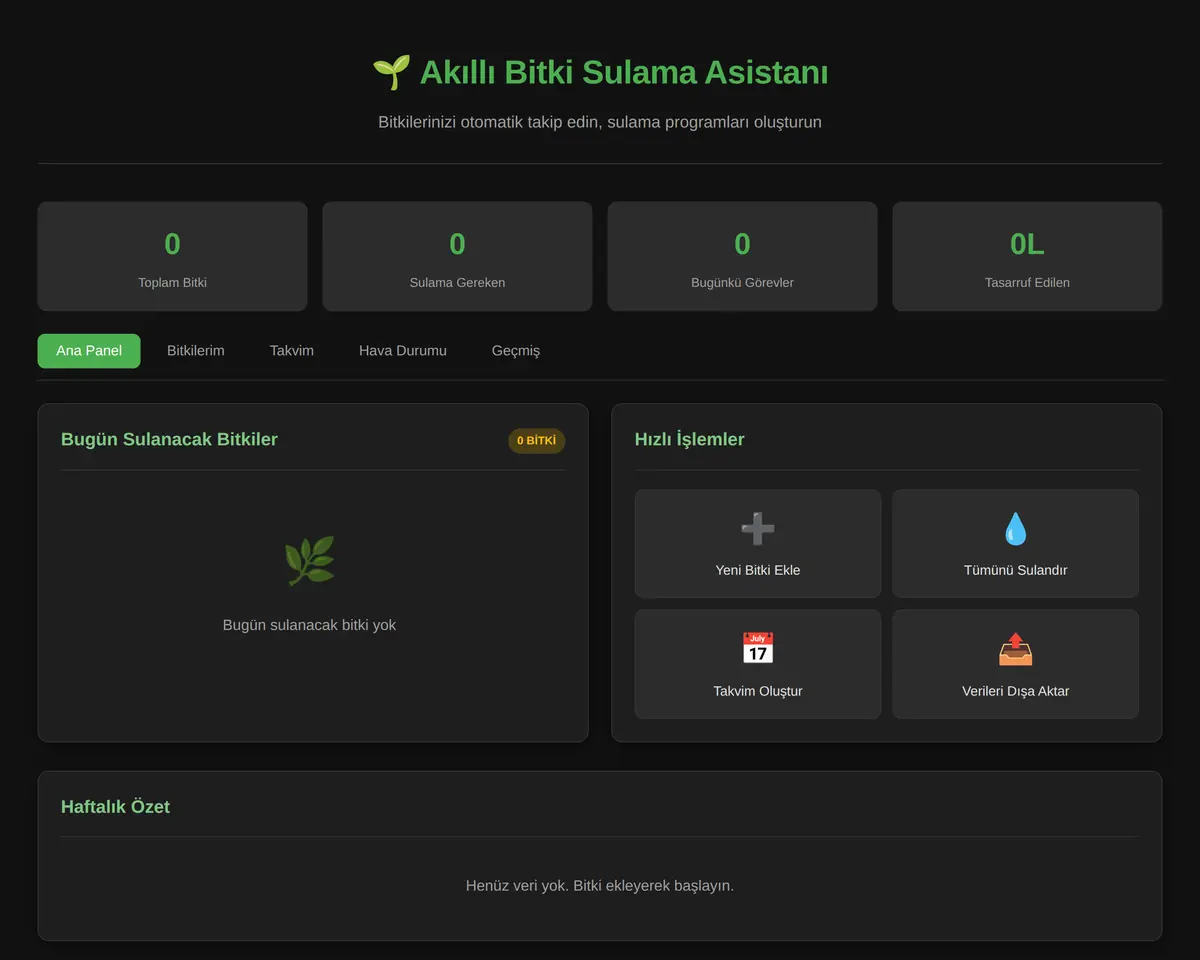
Task: Click the 0 BİTKİ badge
Action: tap(537, 441)
